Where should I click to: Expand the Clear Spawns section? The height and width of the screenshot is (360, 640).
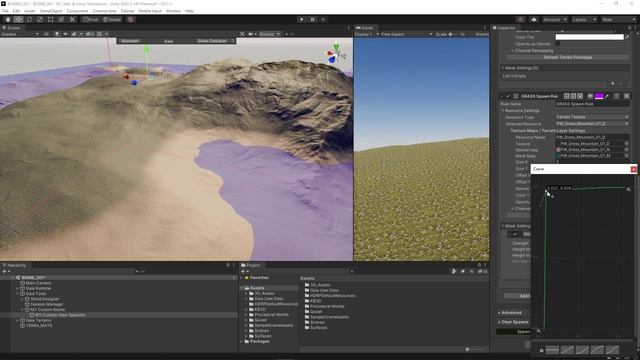[x=513, y=322]
